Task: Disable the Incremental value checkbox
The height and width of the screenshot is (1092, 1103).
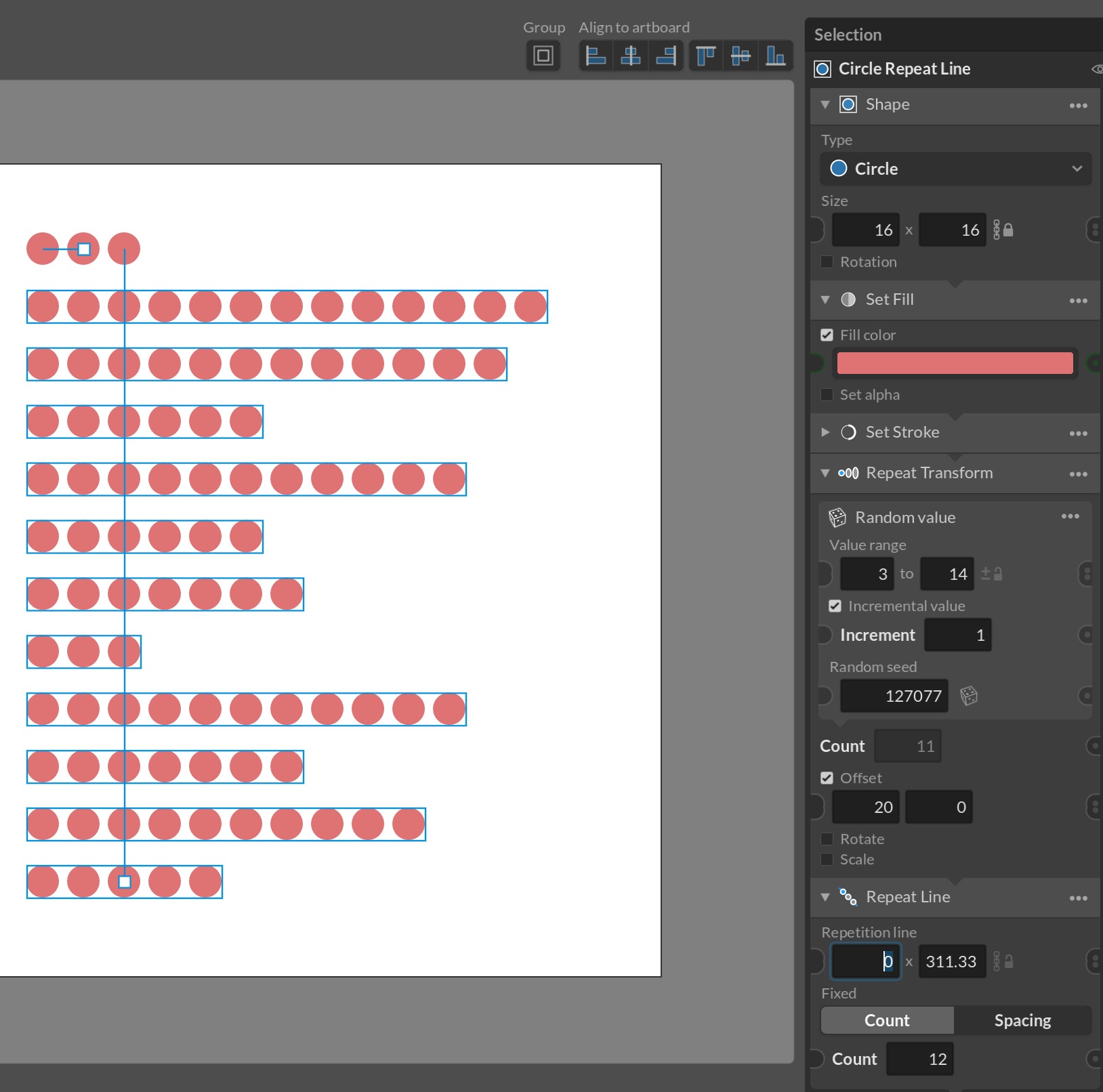Action: point(835,606)
